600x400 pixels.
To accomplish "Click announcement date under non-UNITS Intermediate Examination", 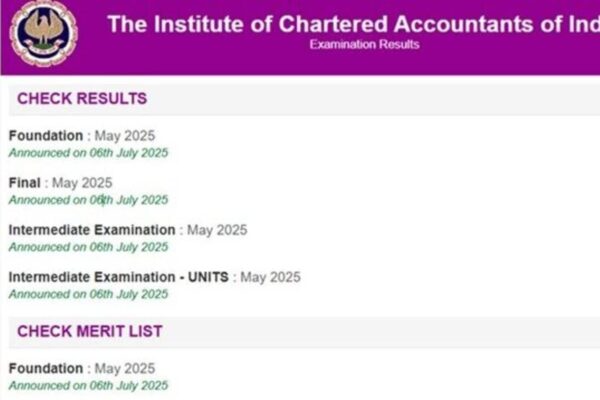I will coord(88,247).
